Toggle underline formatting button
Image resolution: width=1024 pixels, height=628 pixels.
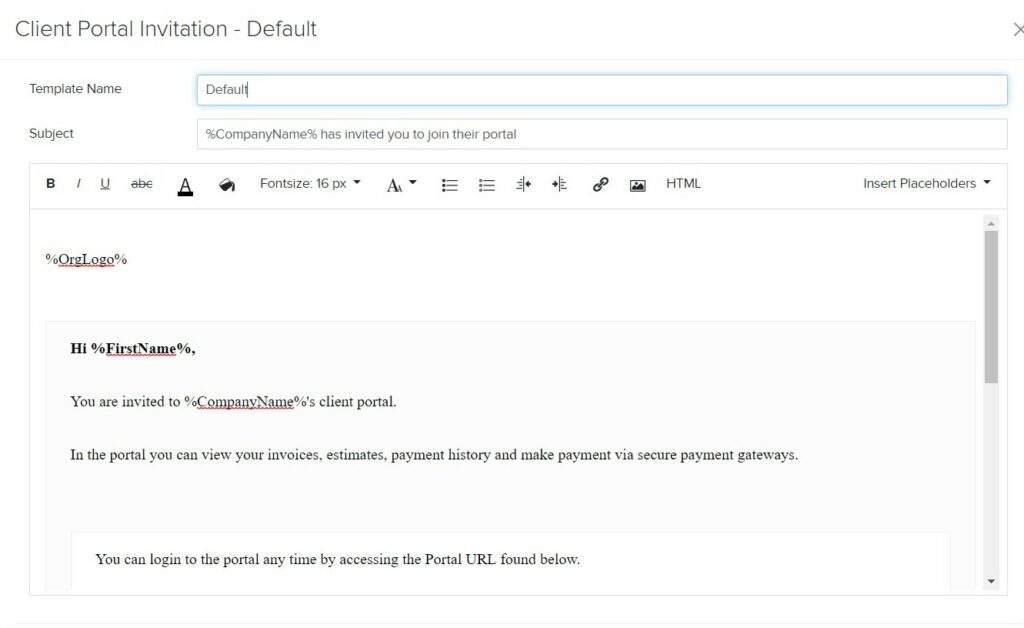(104, 184)
